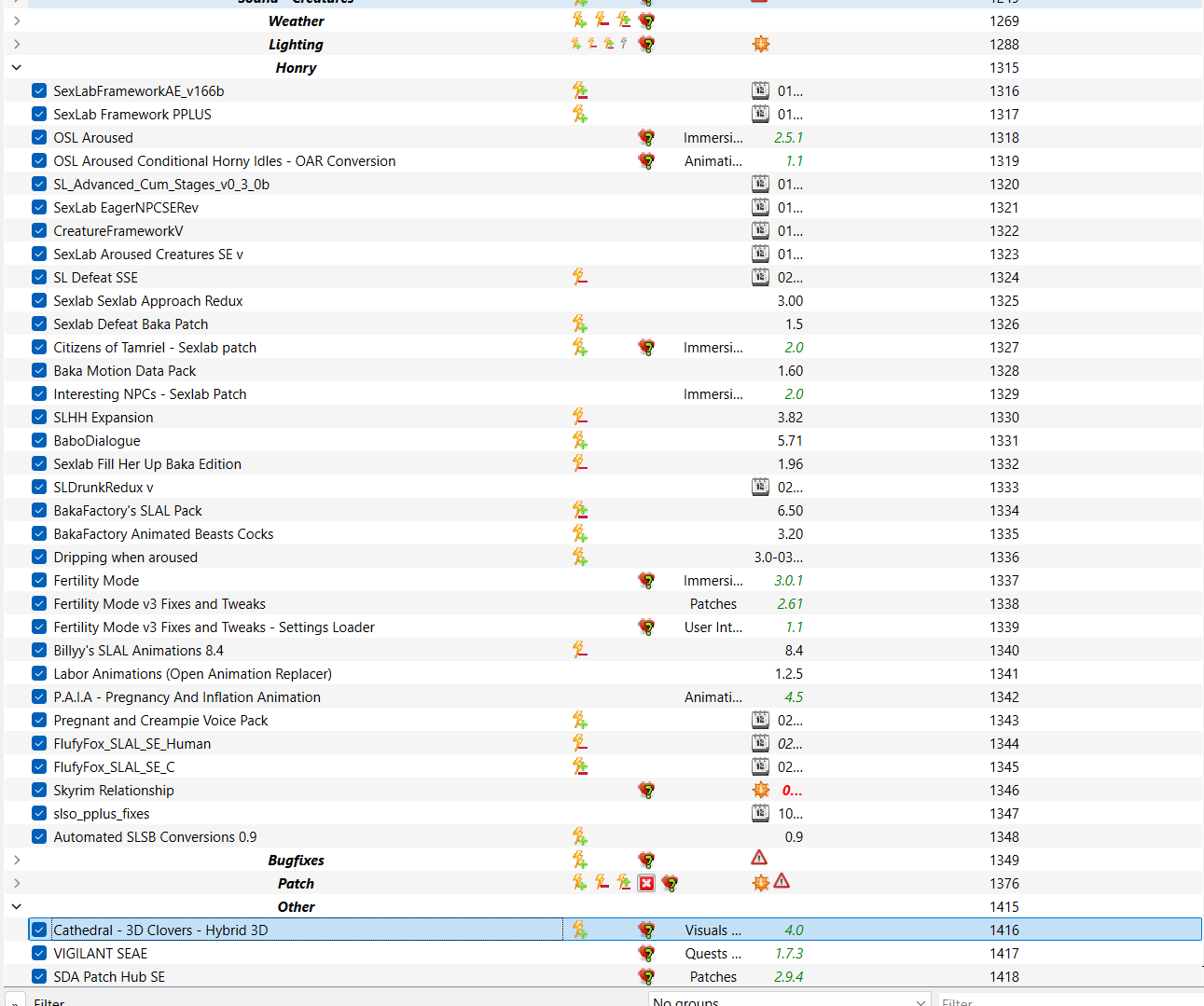The width and height of the screenshot is (1204, 1006).
Task: Click priority 1376 on the Patch row
Action: click(x=1004, y=883)
